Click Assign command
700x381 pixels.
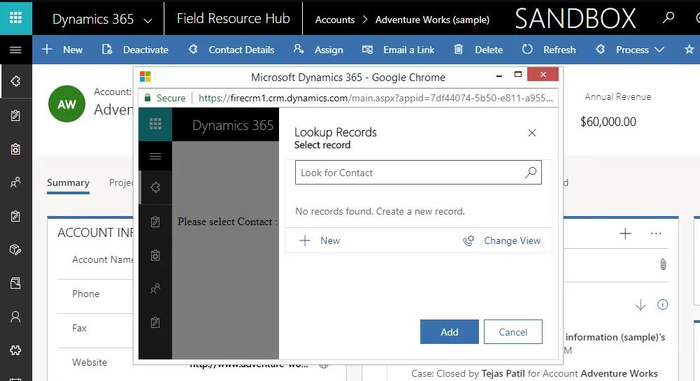(x=318, y=50)
